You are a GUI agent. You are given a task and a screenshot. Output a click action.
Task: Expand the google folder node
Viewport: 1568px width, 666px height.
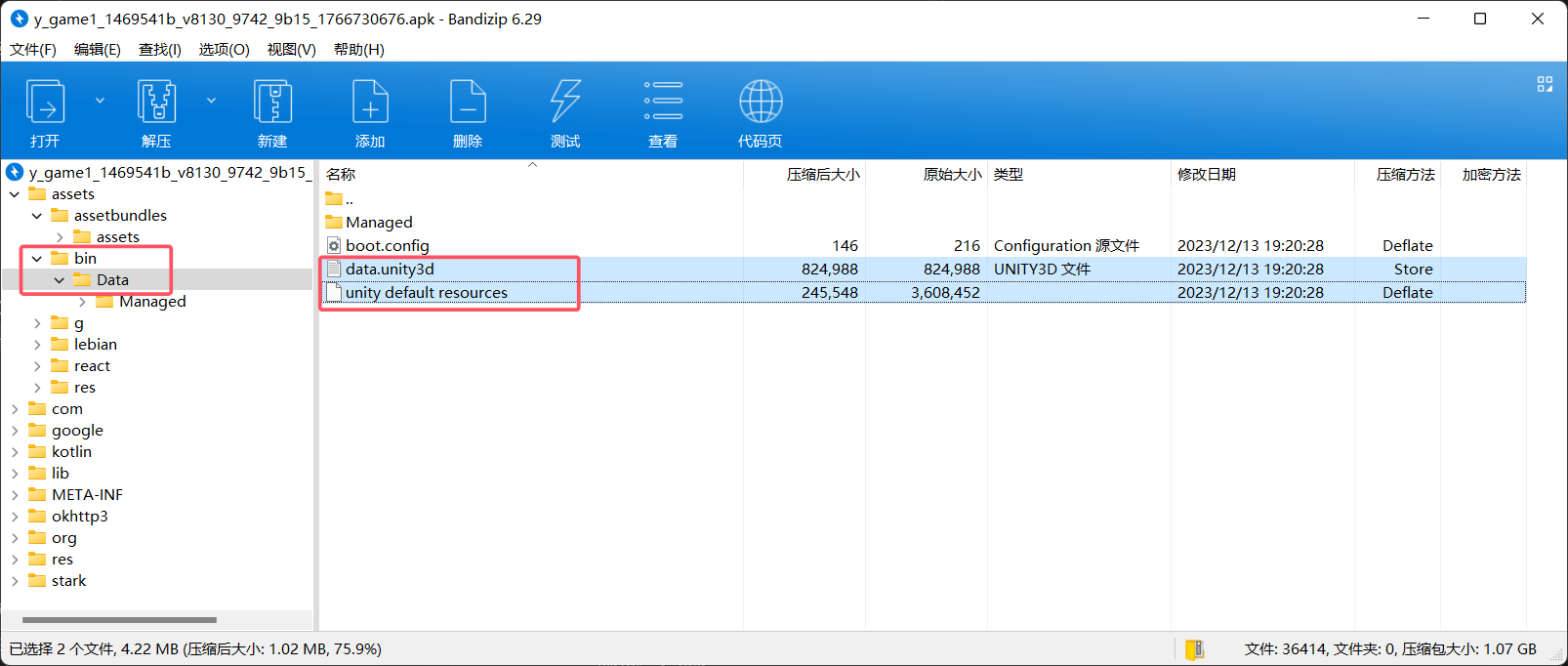15,431
